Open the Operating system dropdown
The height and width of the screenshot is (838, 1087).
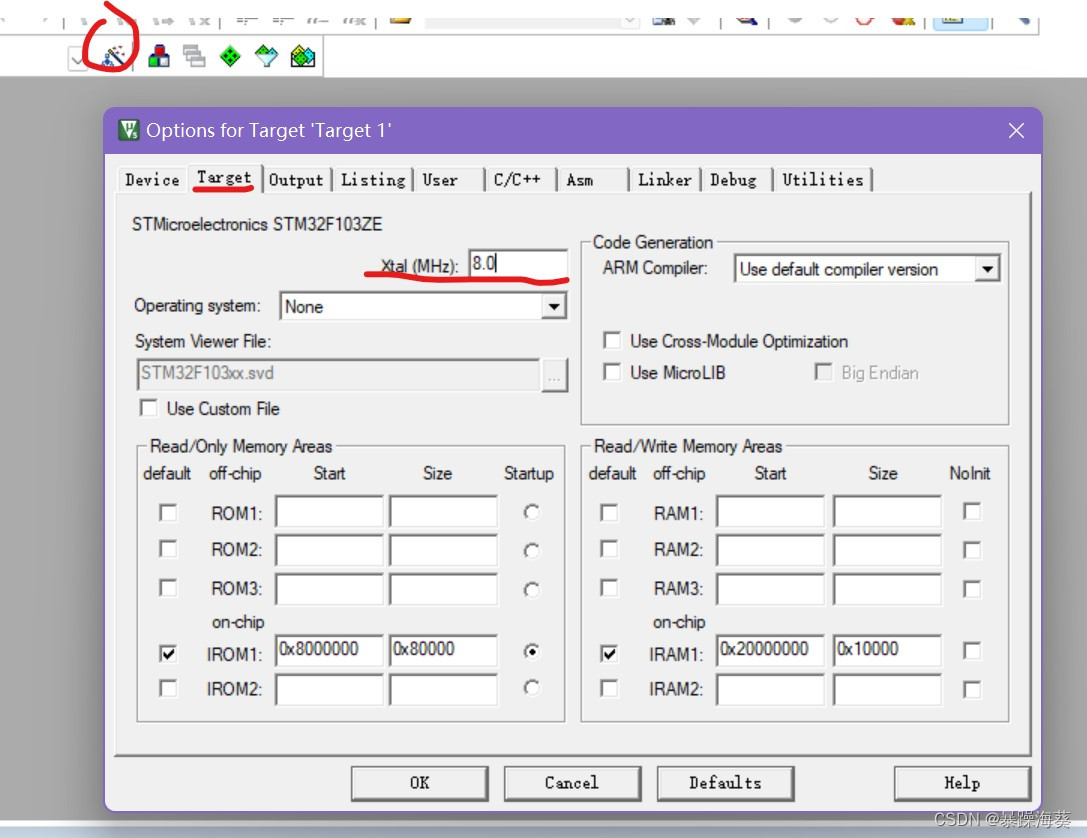553,306
